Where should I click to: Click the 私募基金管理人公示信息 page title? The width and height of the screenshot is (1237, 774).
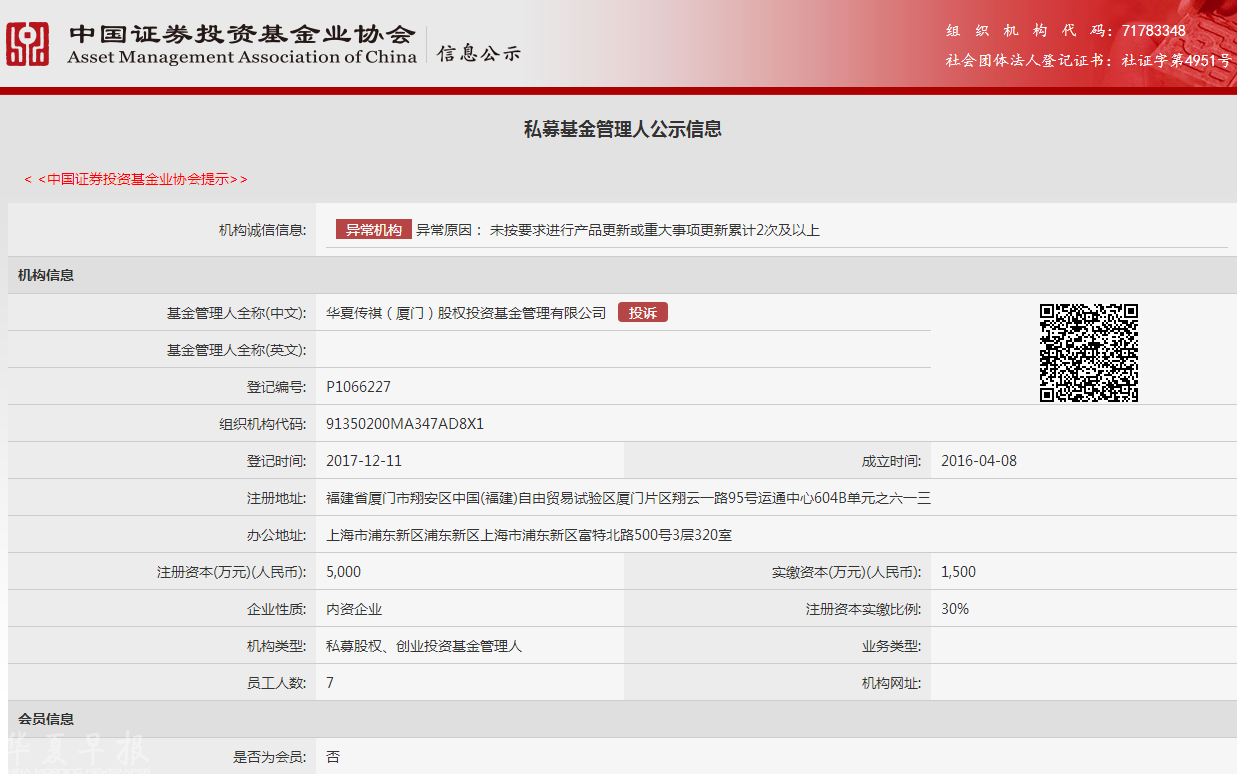[x=623, y=129]
